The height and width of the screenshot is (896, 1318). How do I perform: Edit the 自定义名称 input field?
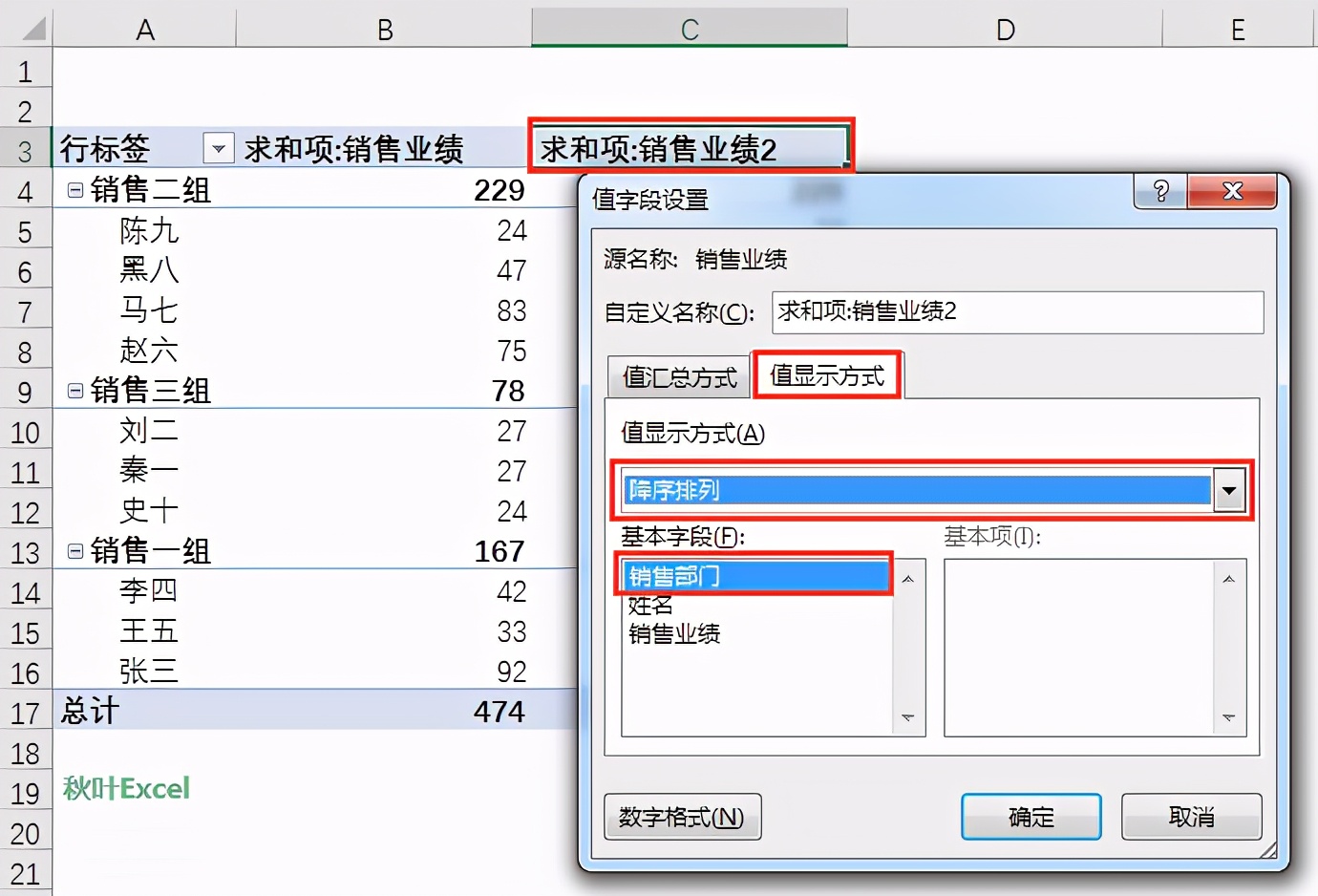coord(1017,312)
